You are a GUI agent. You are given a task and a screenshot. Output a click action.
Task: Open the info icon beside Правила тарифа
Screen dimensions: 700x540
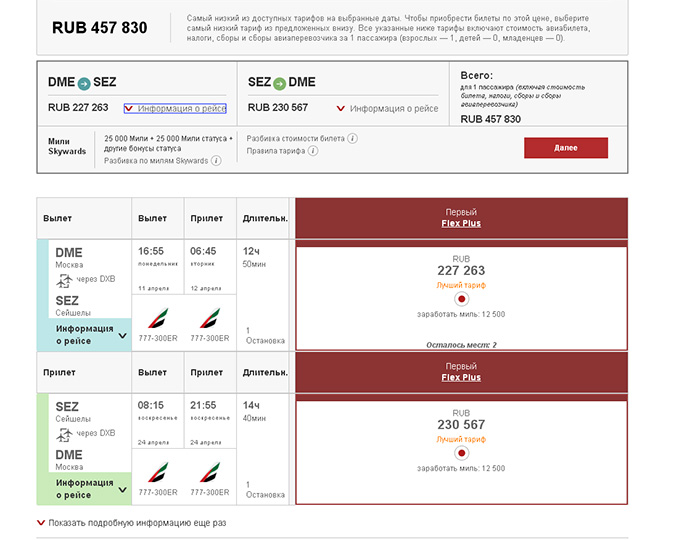pos(313,151)
